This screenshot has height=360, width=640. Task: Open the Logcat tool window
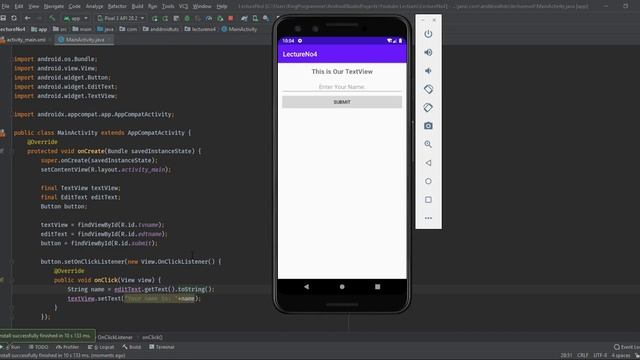[101, 347]
